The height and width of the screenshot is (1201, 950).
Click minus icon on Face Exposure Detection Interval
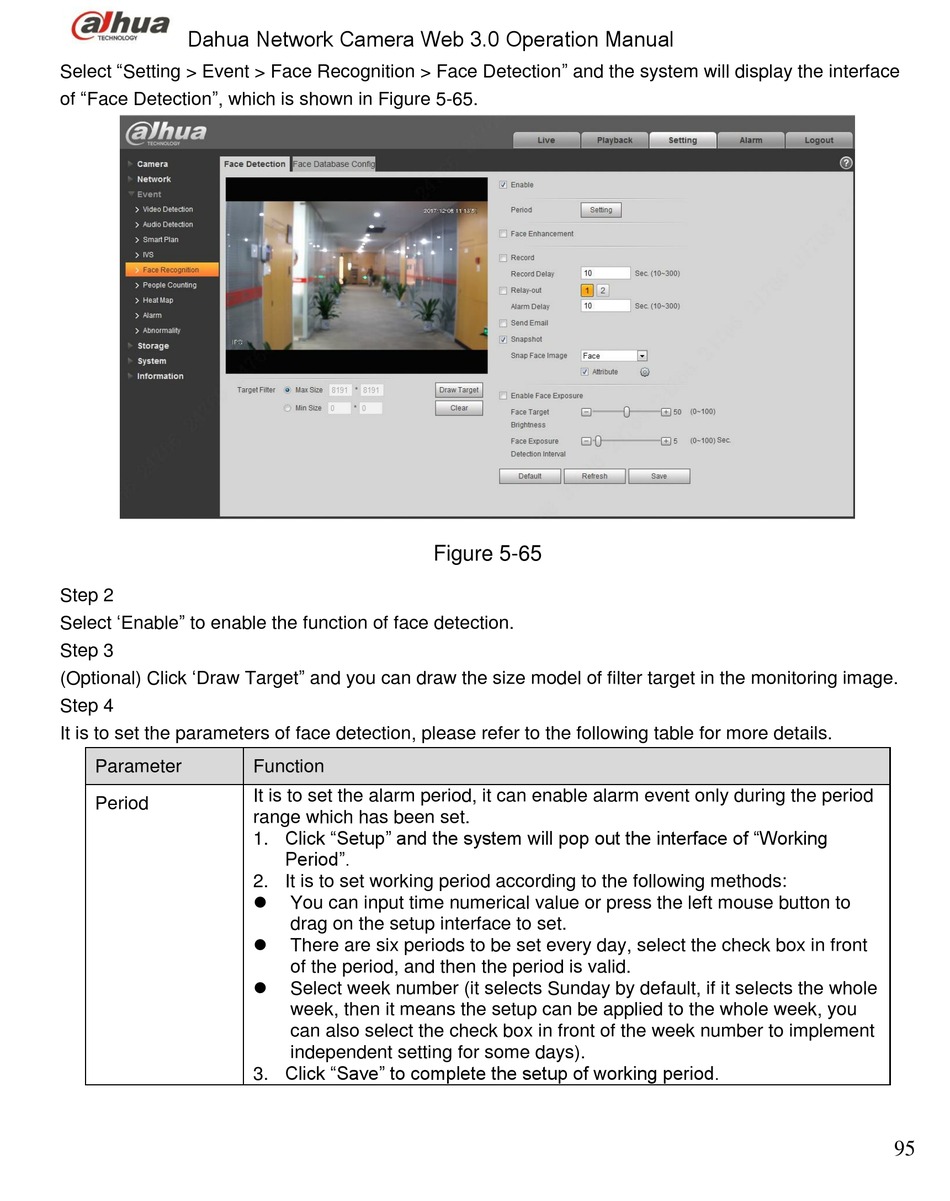tap(586, 441)
